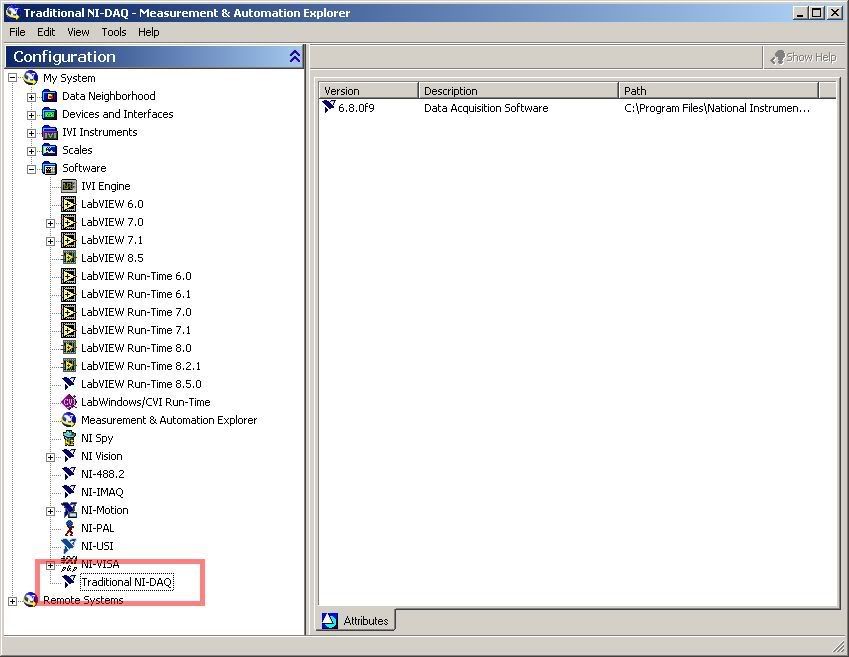Expand the LabVIEW 7.1 node
Image resolution: width=849 pixels, height=657 pixels.
(50, 241)
